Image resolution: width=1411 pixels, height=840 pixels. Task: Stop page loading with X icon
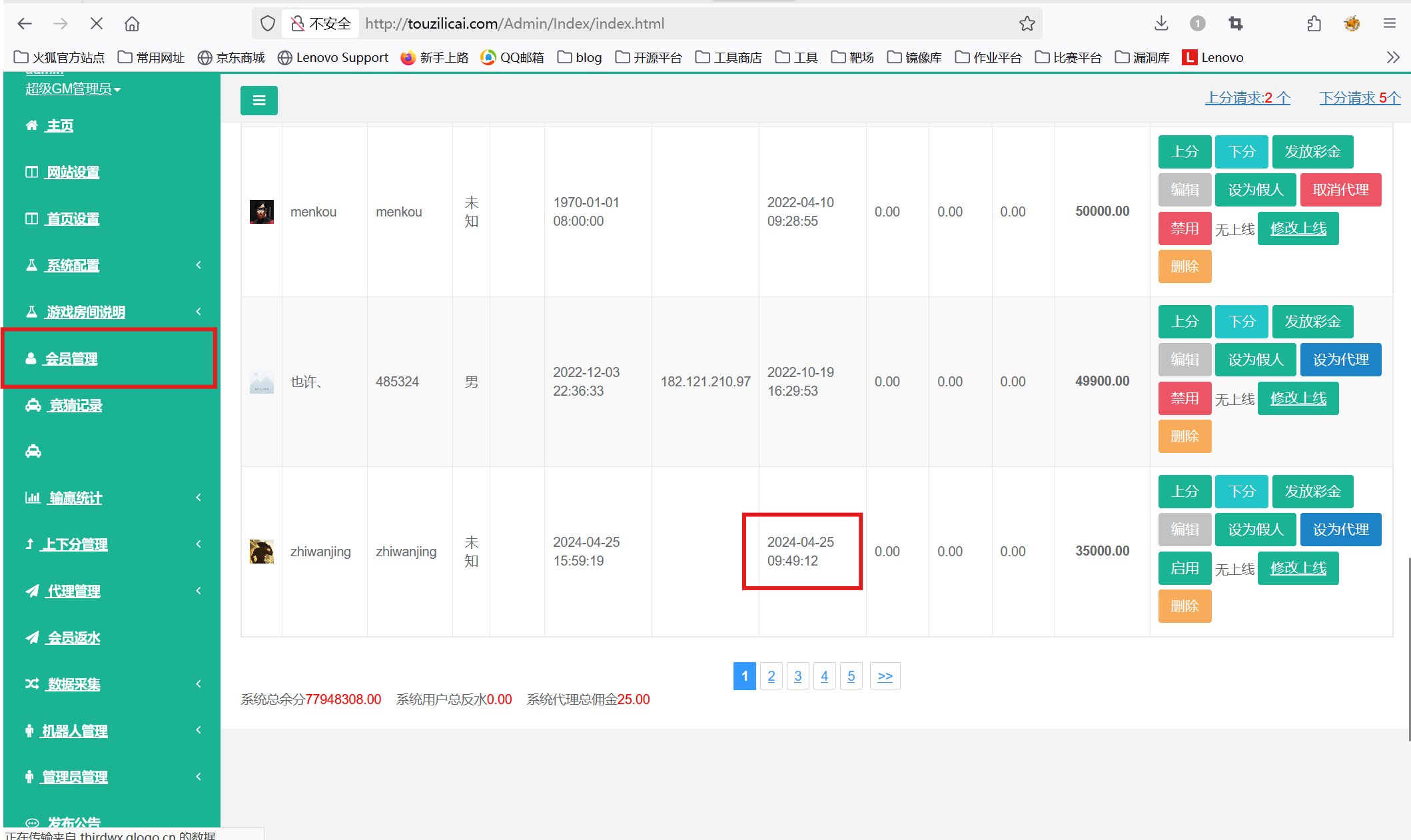[96, 24]
